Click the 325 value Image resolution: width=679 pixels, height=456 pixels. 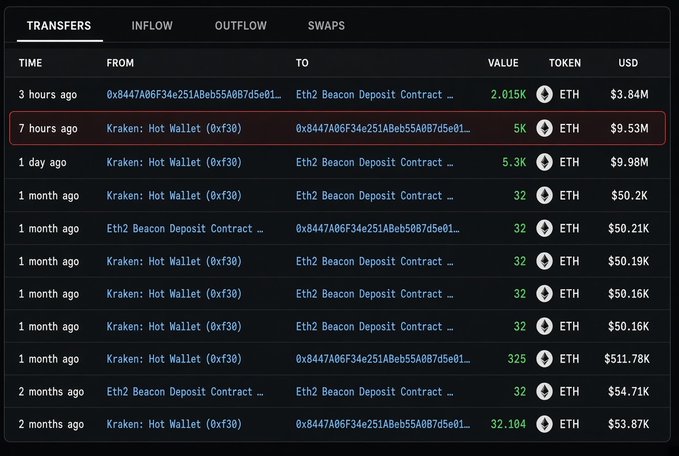click(517, 359)
